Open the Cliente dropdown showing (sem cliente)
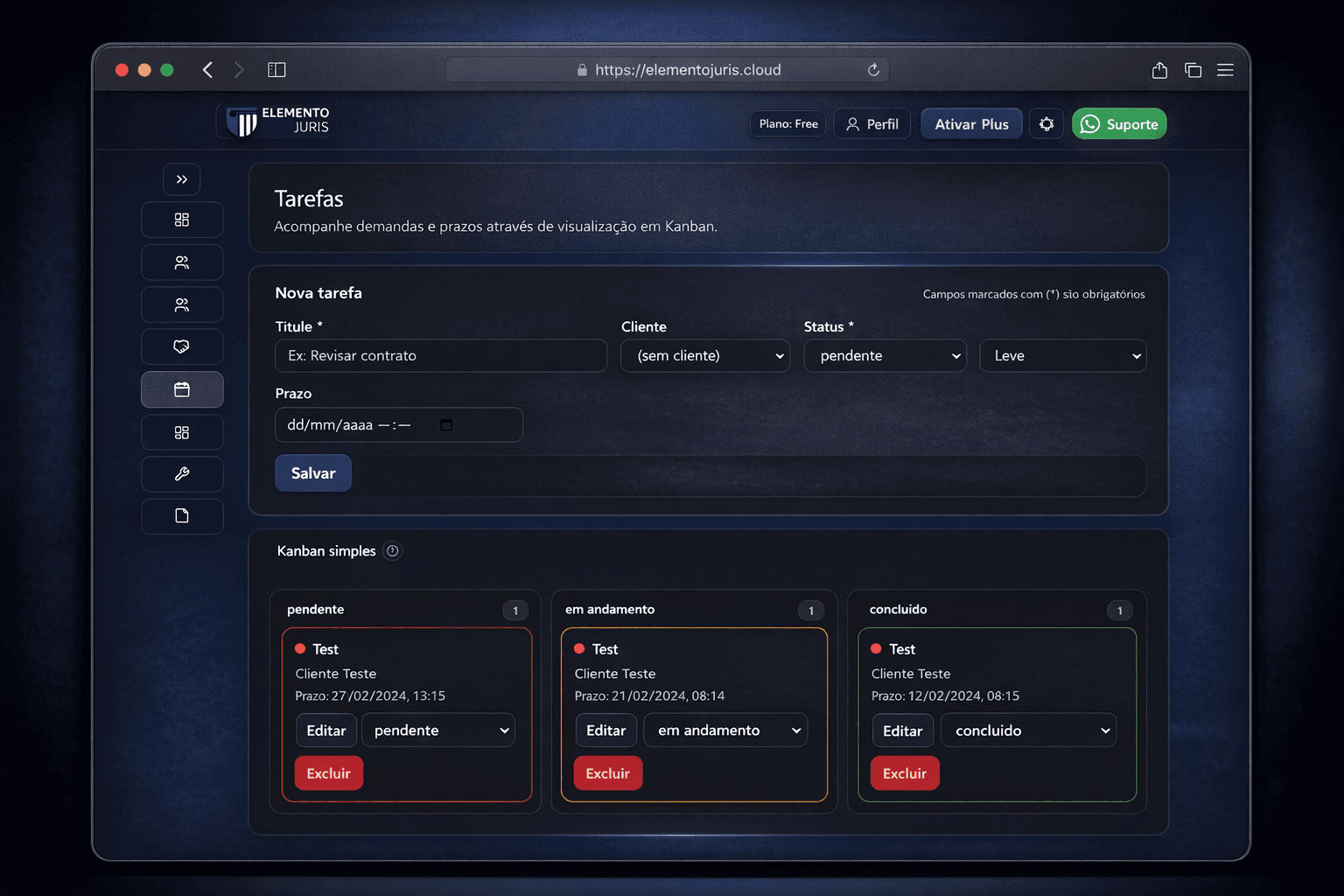Image resolution: width=1344 pixels, height=896 pixels. (x=705, y=356)
